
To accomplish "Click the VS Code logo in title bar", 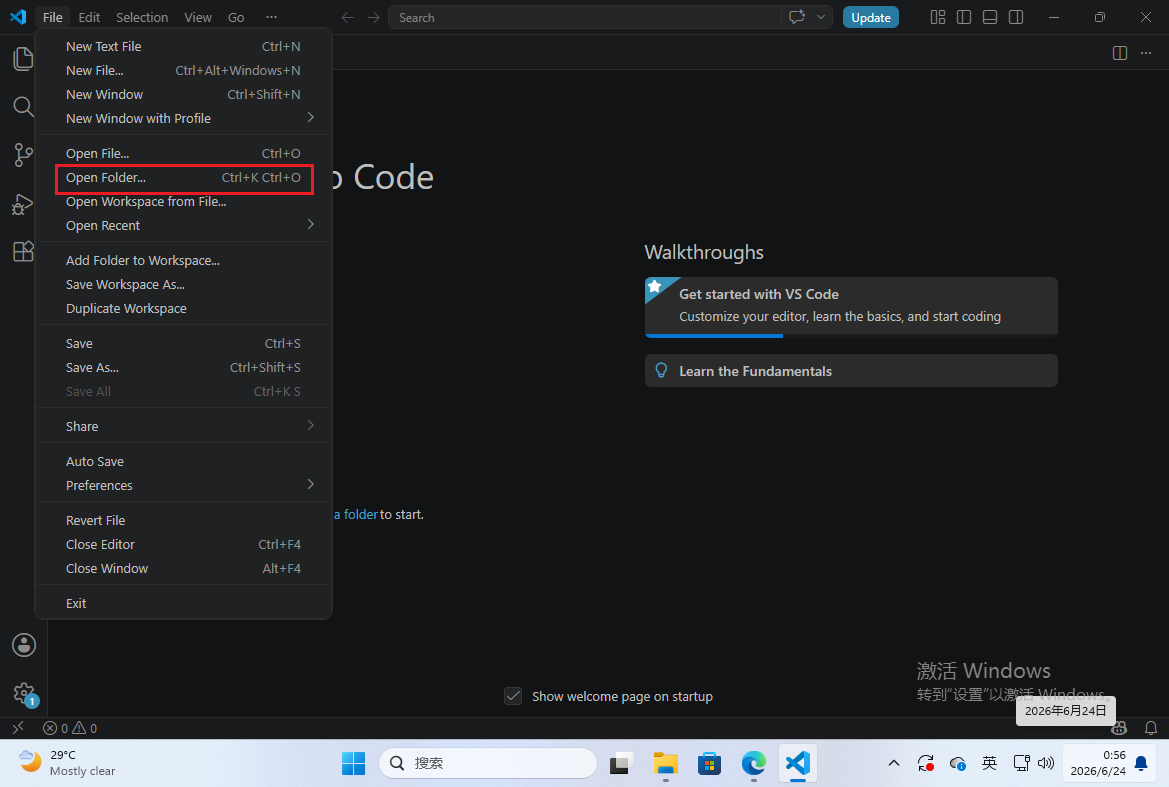I will (18, 16).
